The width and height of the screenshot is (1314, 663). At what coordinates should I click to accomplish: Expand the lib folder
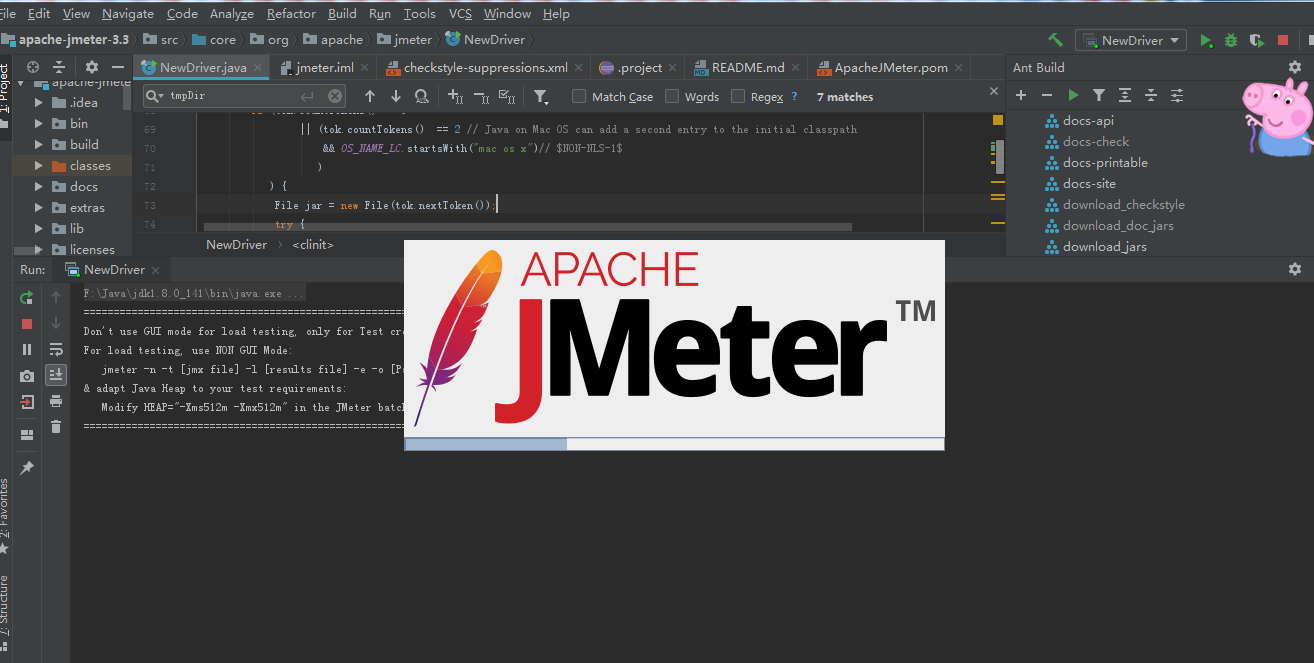click(x=39, y=228)
